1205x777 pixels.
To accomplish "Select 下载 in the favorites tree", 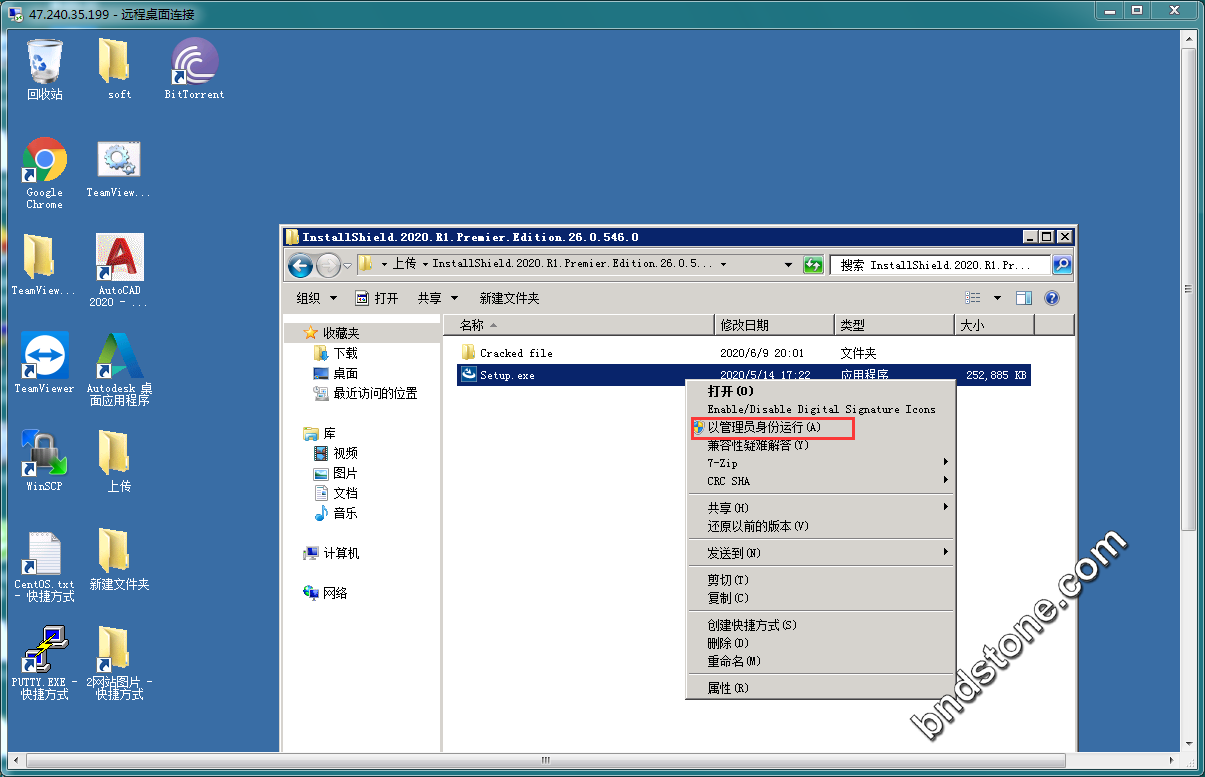I will (x=345, y=353).
